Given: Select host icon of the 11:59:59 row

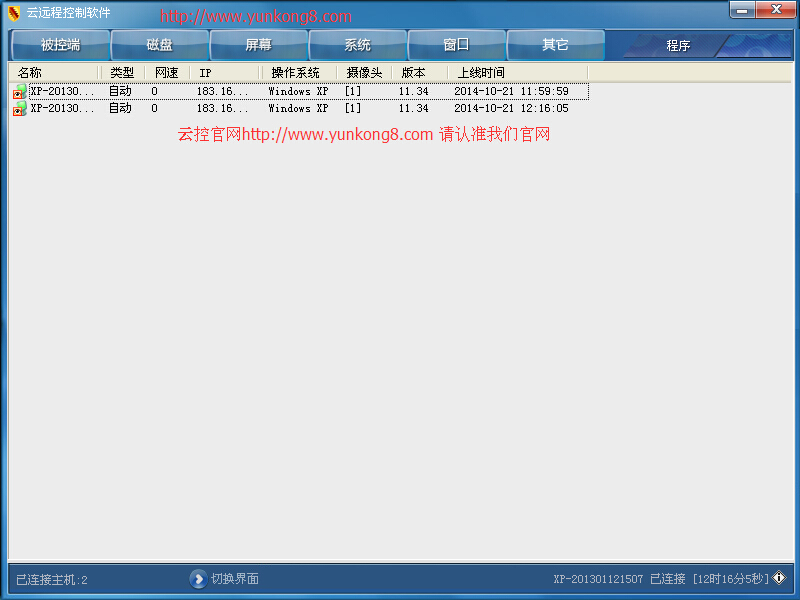Looking at the screenshot, I should click(20, 92).
